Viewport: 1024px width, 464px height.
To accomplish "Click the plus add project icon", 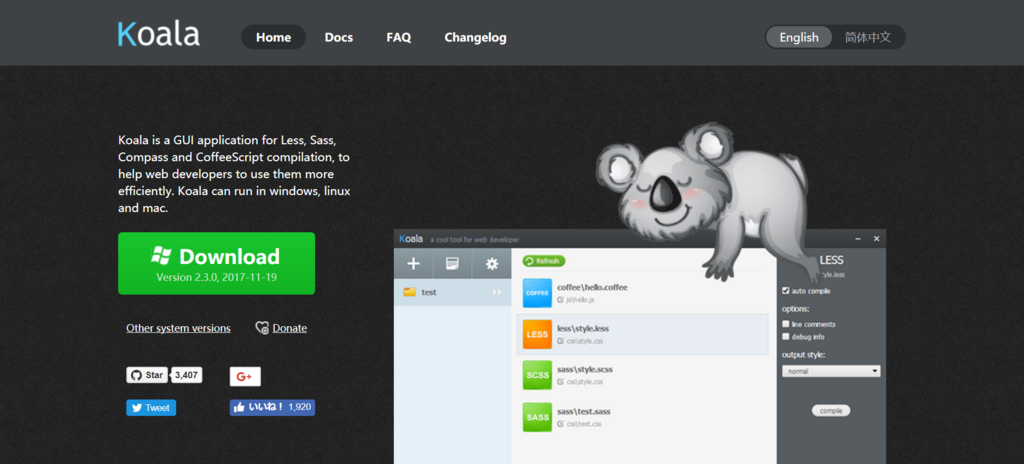I will point(413,263).
